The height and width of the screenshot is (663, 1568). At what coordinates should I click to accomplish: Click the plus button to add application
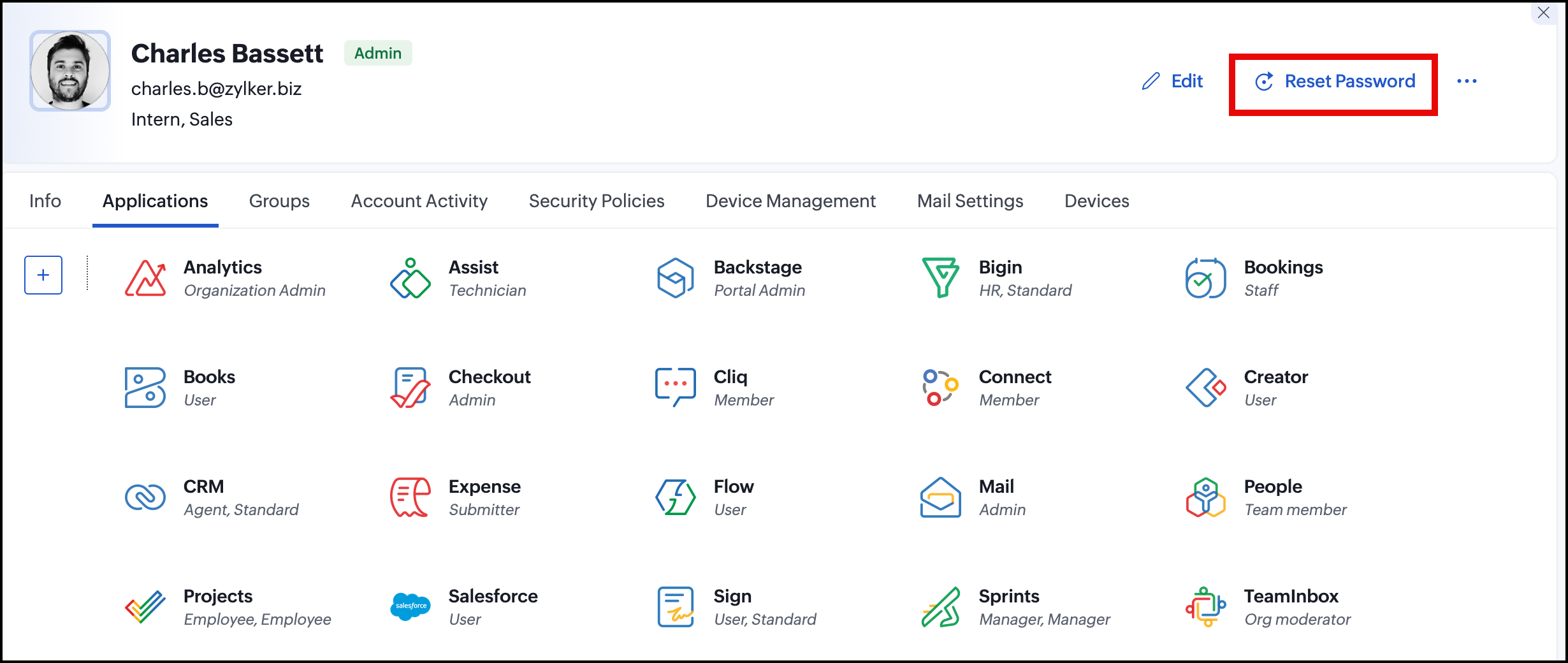pyautogui.click(x=43, y=275)
